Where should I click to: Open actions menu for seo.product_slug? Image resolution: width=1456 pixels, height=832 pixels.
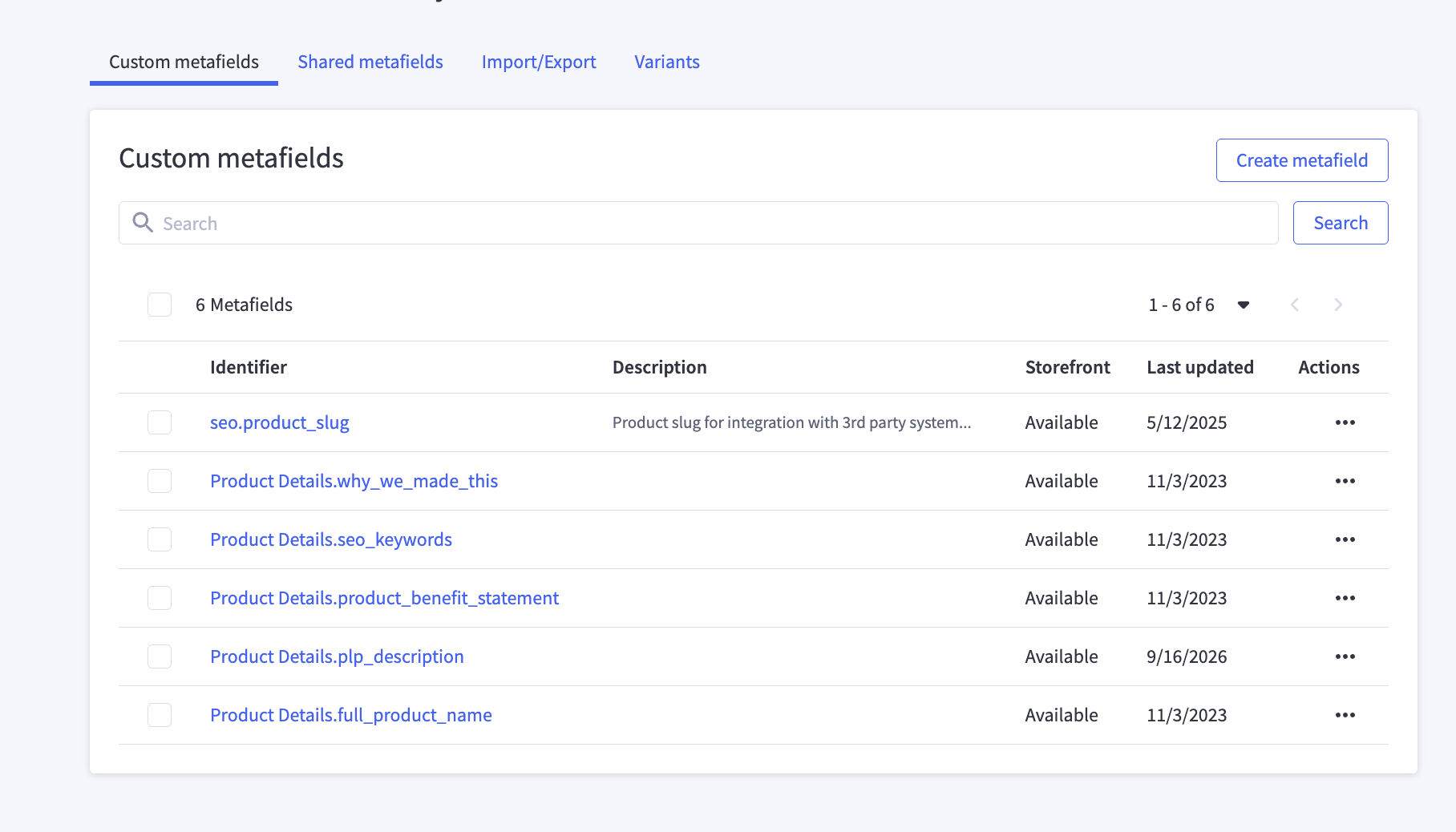click(1345, 422)
